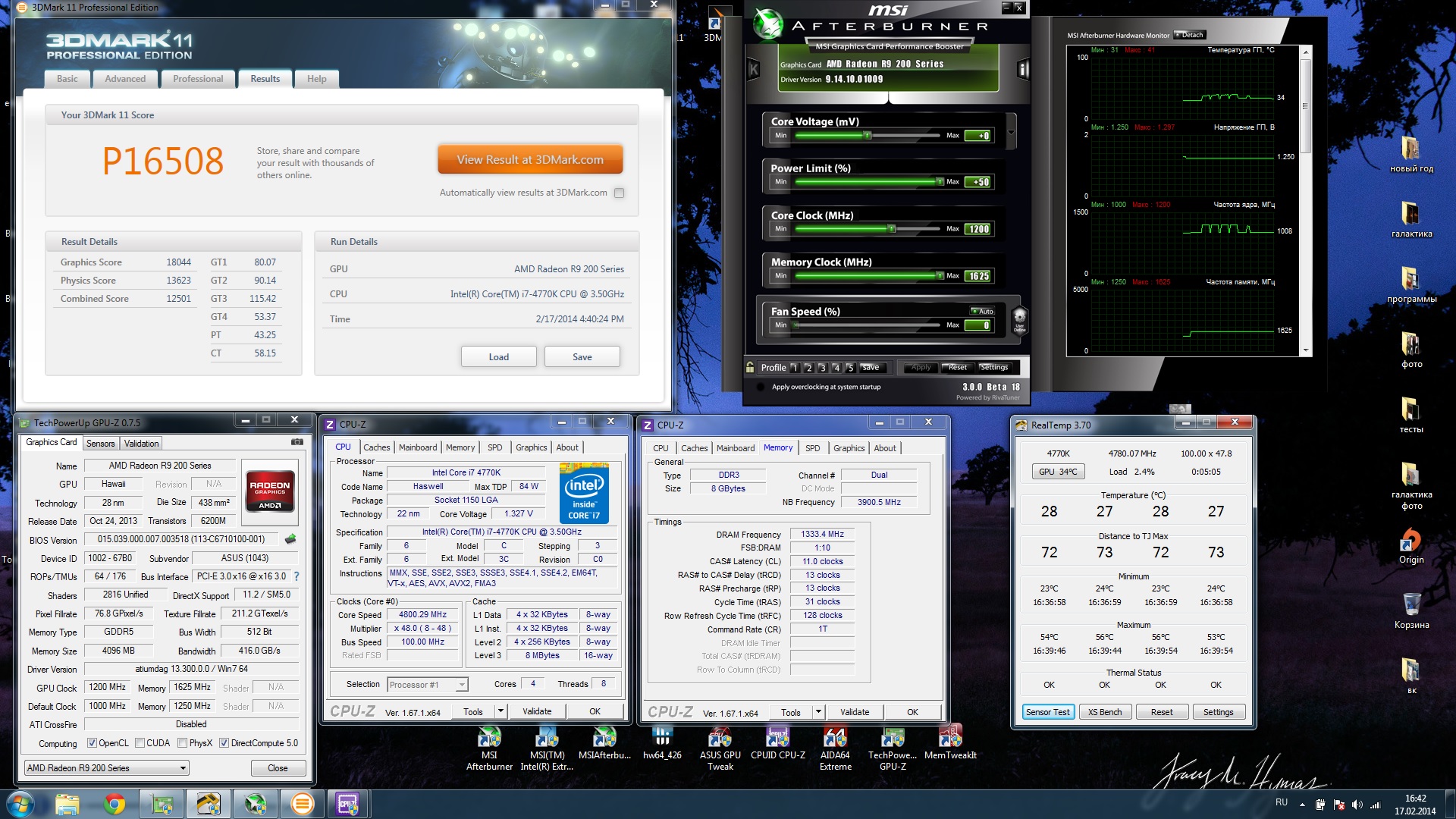
Task: Expand the Tools dropdown arrow in left CPU-Z
Action: (500, 711)
